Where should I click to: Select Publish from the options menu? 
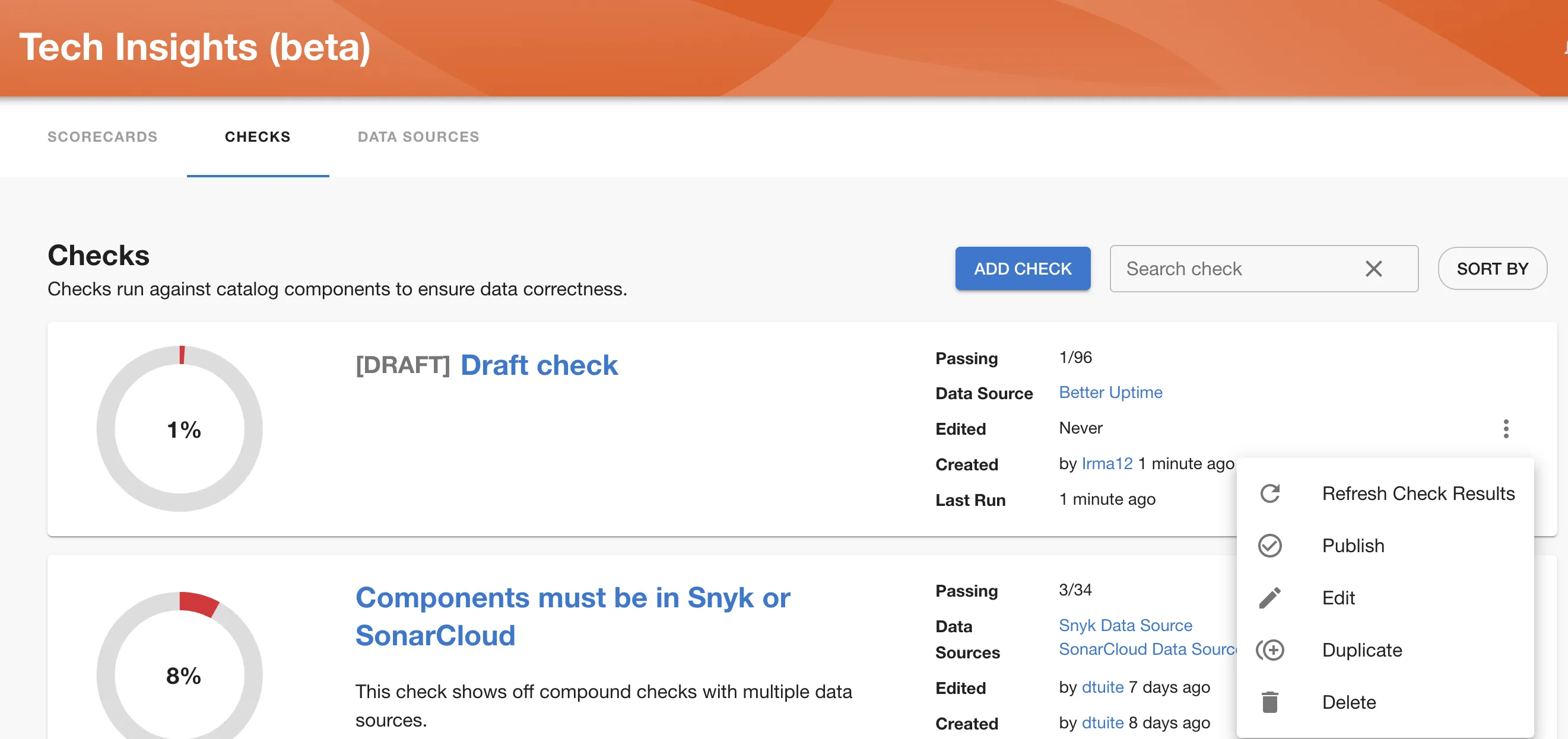coord(1353,546)
